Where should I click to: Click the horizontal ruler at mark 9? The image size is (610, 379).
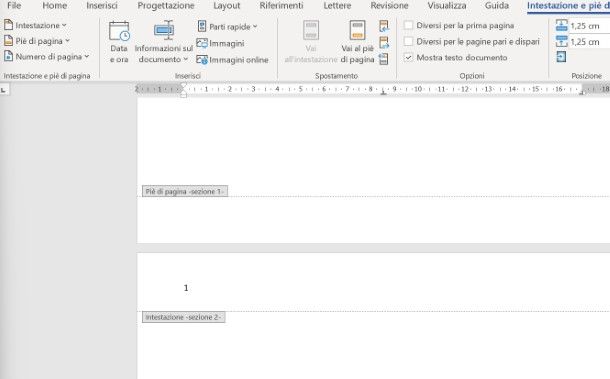coord(394,89)
